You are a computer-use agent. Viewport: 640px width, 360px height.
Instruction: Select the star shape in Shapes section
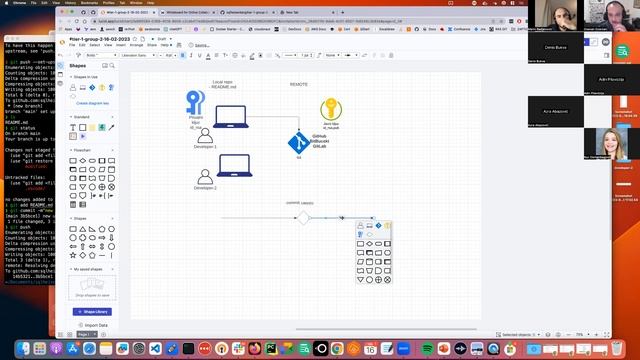(73, 255)
